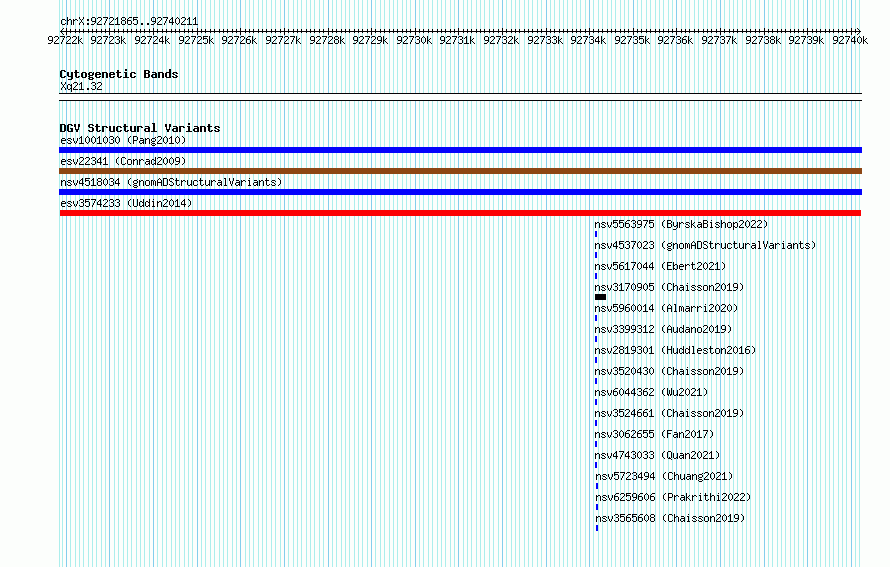Open nsv3565608 (Chaisson2019) variant

(670, 518)
